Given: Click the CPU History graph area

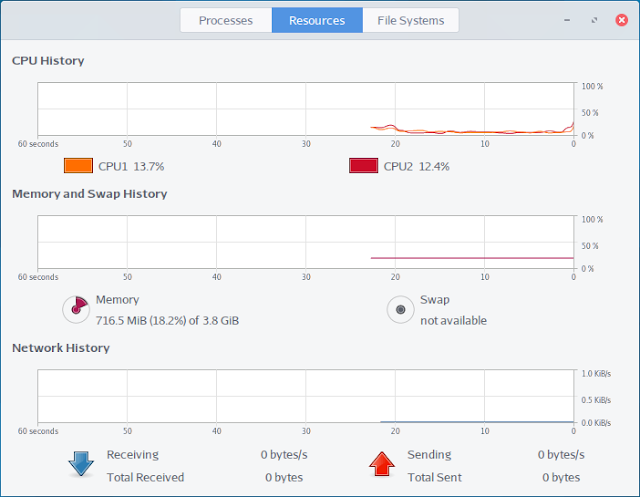Looking at the screenshot, I should click(306, 109).
